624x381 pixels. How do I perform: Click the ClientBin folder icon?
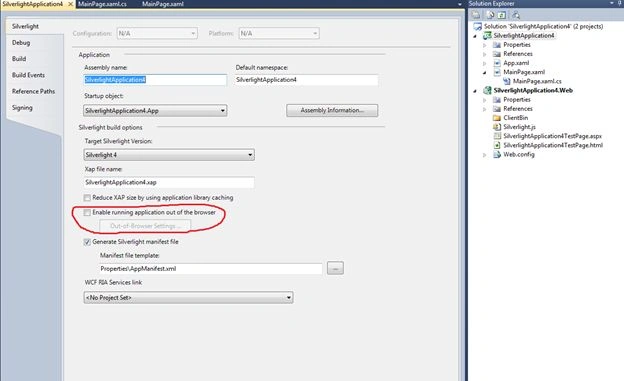coord(497,118)
